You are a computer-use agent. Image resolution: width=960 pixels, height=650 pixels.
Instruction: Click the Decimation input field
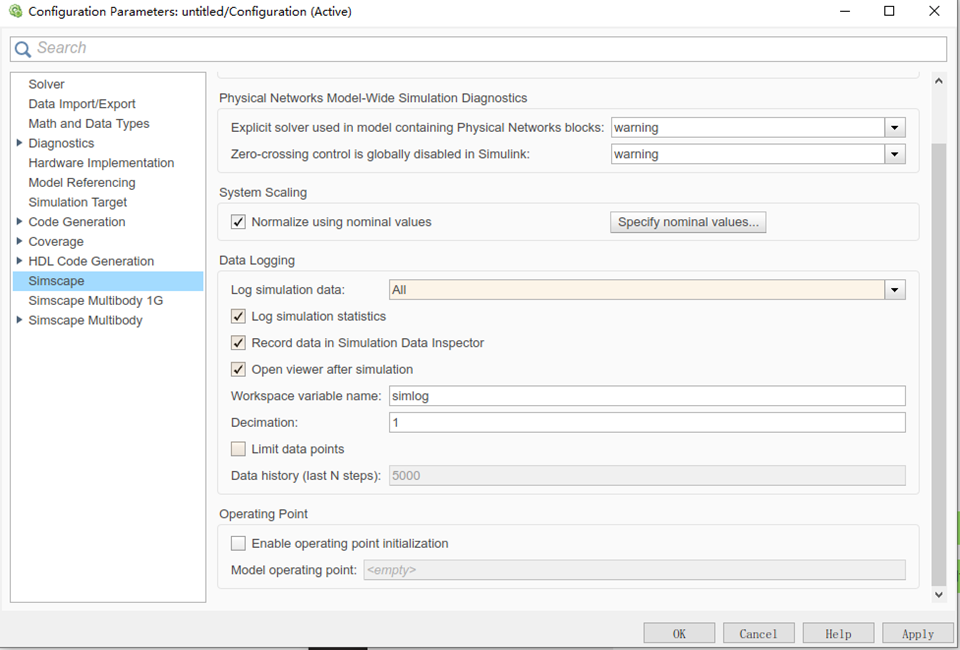click(x=647, y=422)
